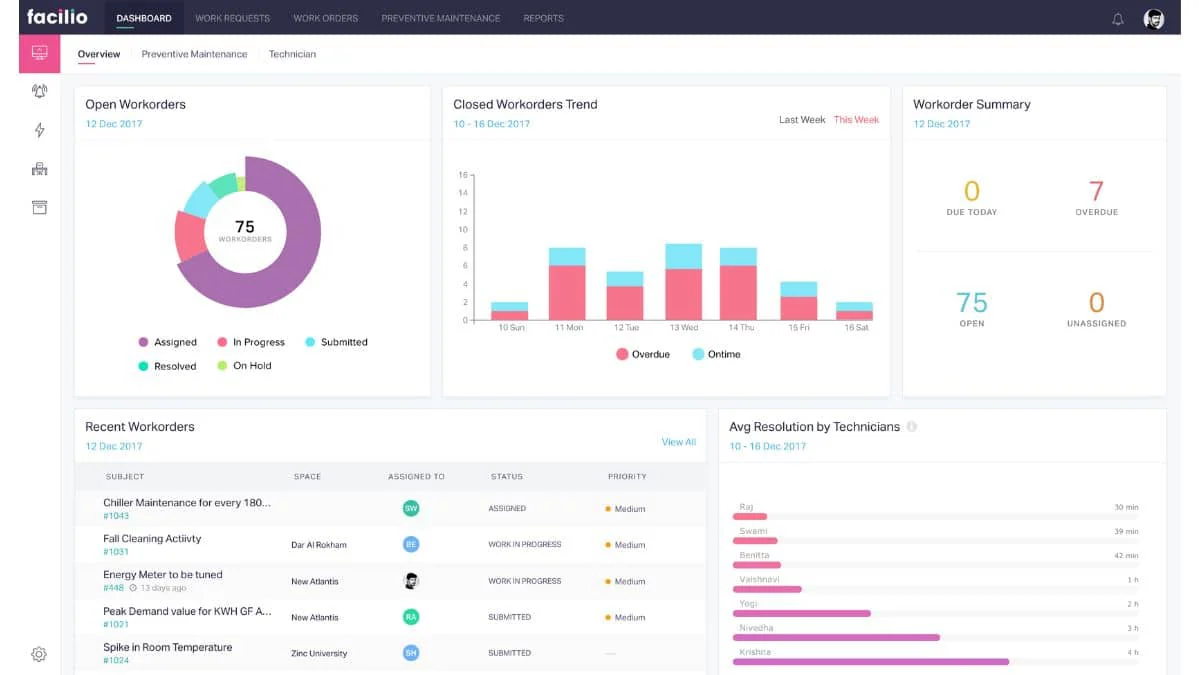Open the notifications bell icon
1200x675 pixels.
click(x=1118, y=19)
